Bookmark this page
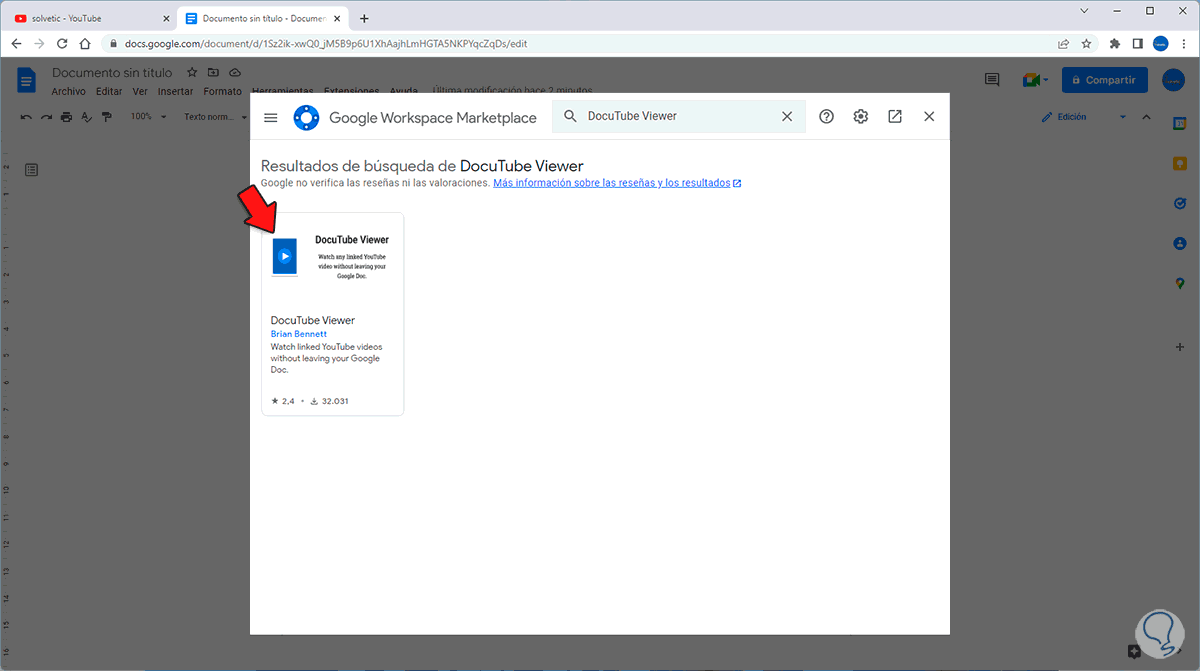 pyautogui.click(x=1086, y=44)
